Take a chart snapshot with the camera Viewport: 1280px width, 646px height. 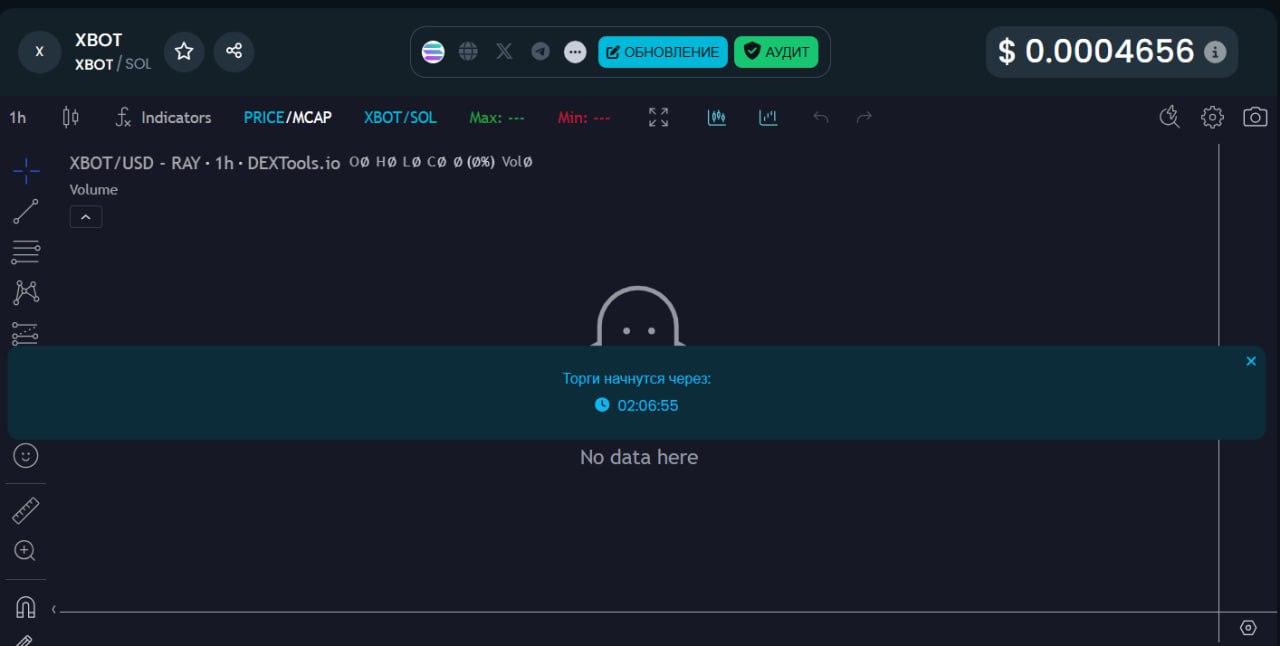pyautogui.click(x=1255, y=117)
